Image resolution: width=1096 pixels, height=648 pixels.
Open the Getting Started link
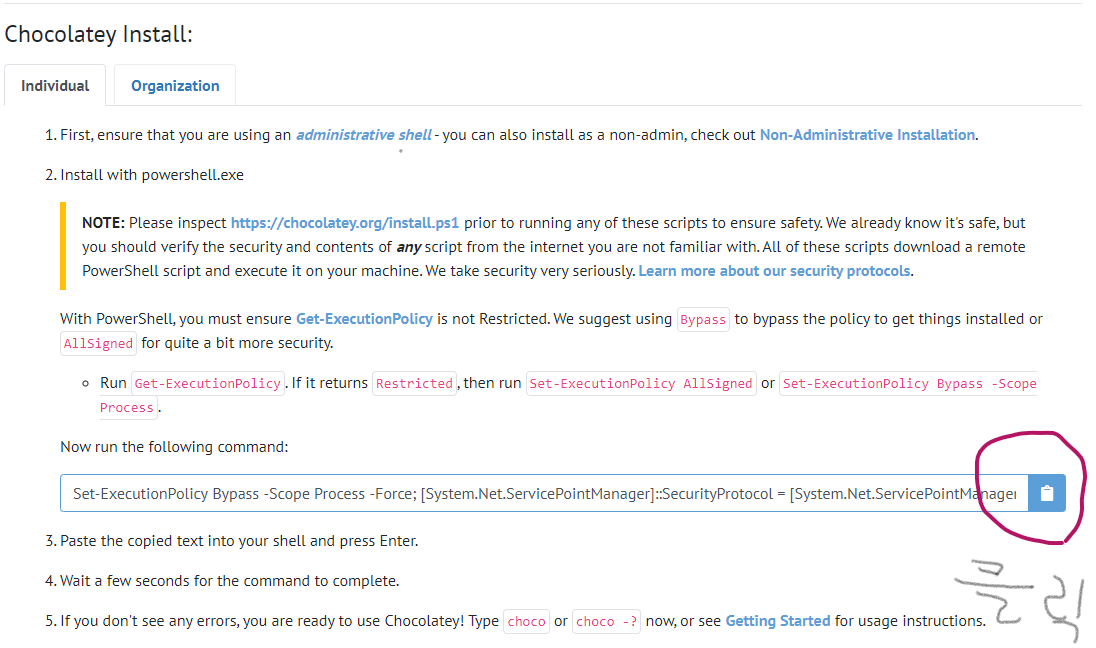pos(777,621)
